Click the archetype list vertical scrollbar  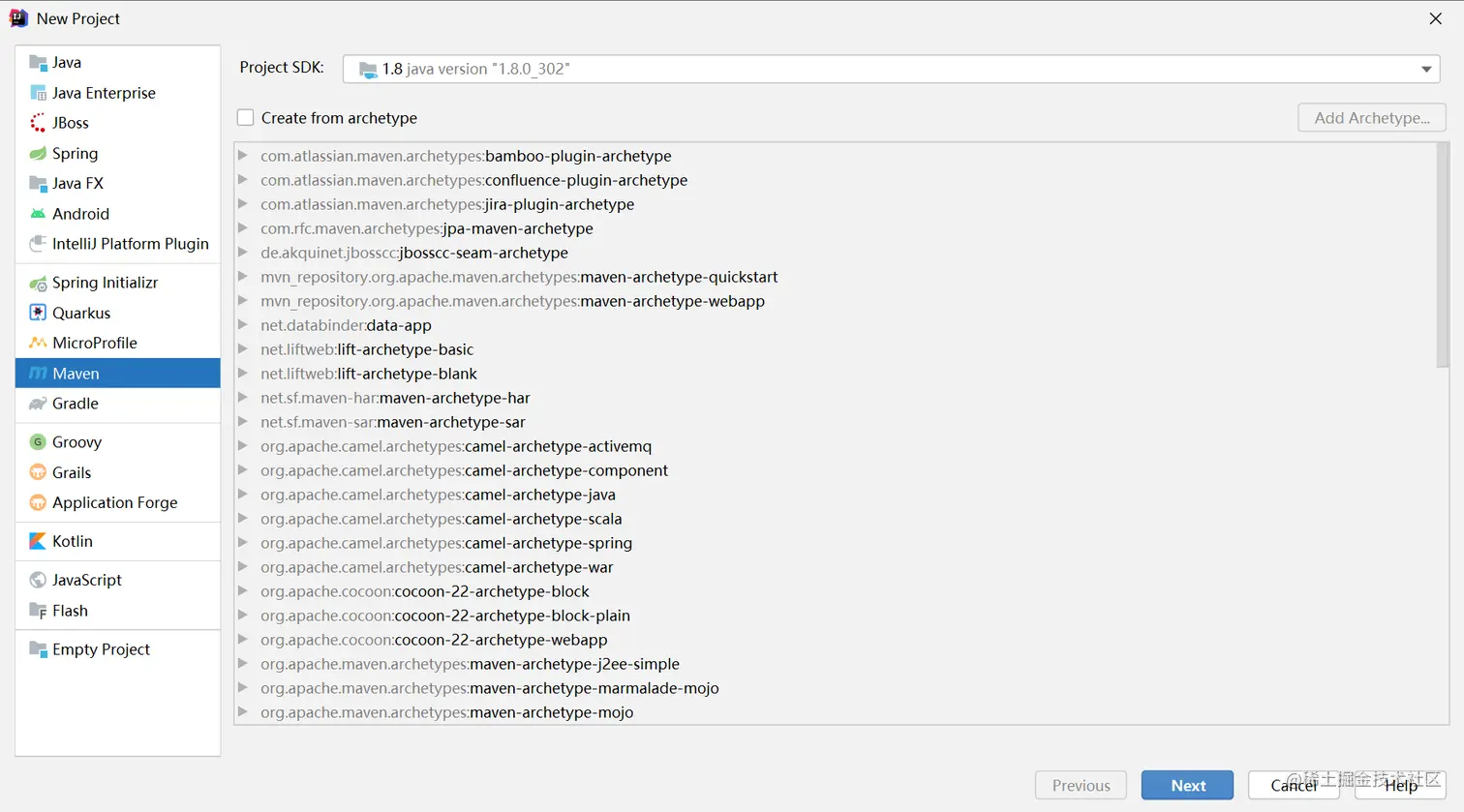tap(1442, 256)
